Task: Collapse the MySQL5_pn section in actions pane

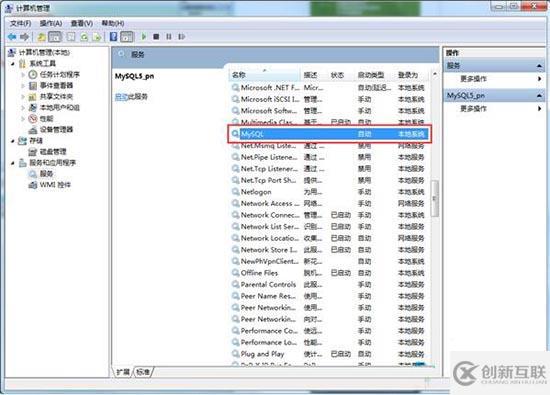Action: click(539, 96)
